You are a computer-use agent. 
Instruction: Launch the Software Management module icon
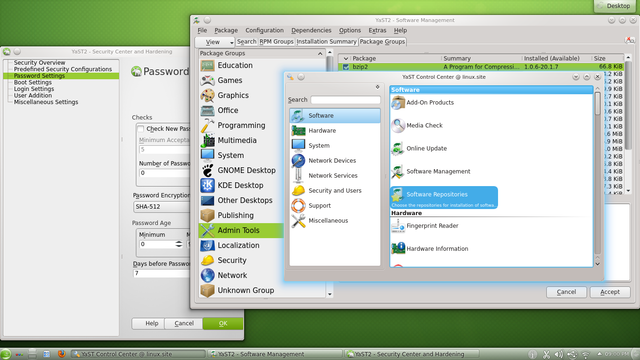click(x=398, y=171)
